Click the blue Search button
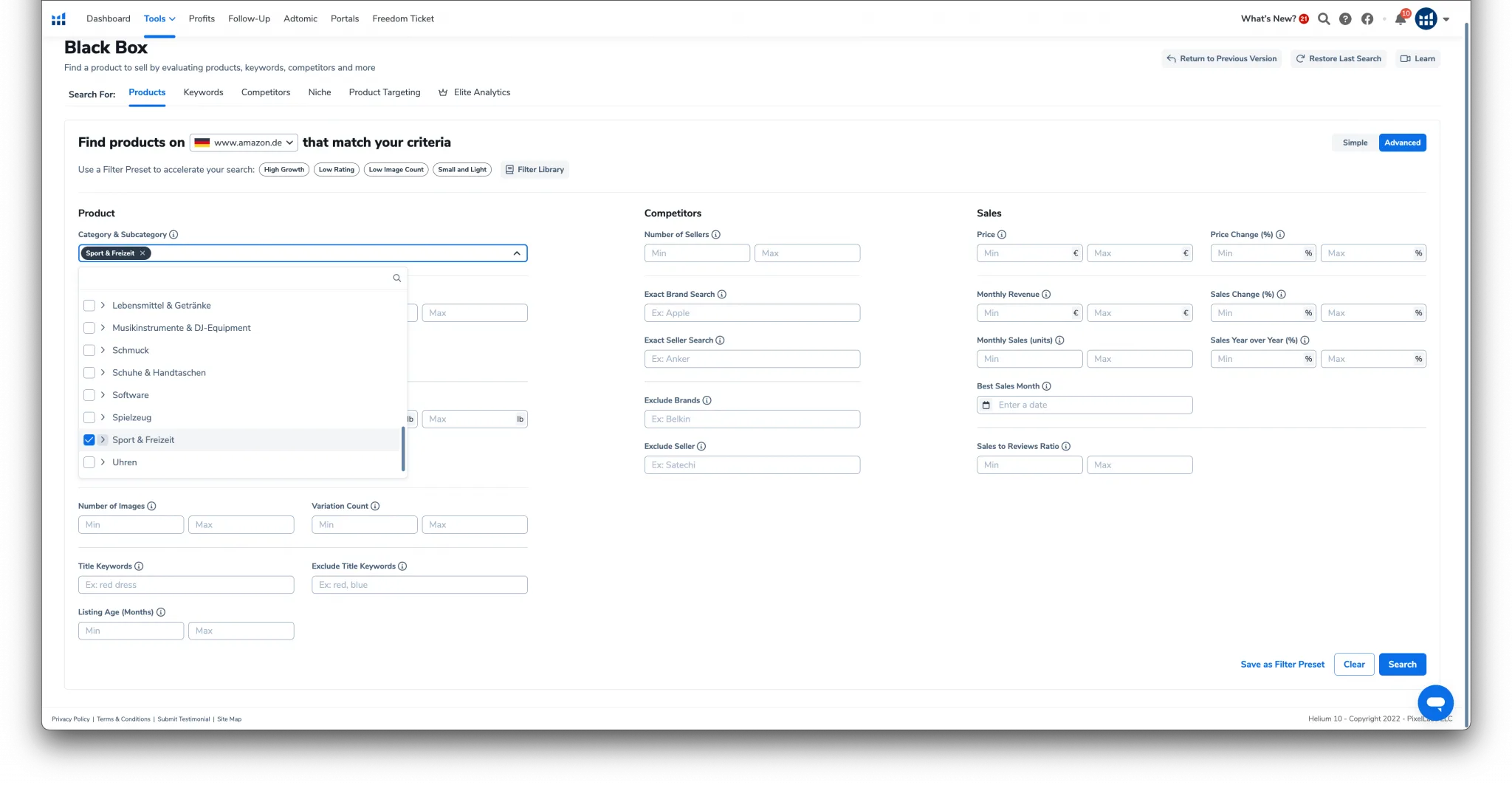 click(1402, 665)
